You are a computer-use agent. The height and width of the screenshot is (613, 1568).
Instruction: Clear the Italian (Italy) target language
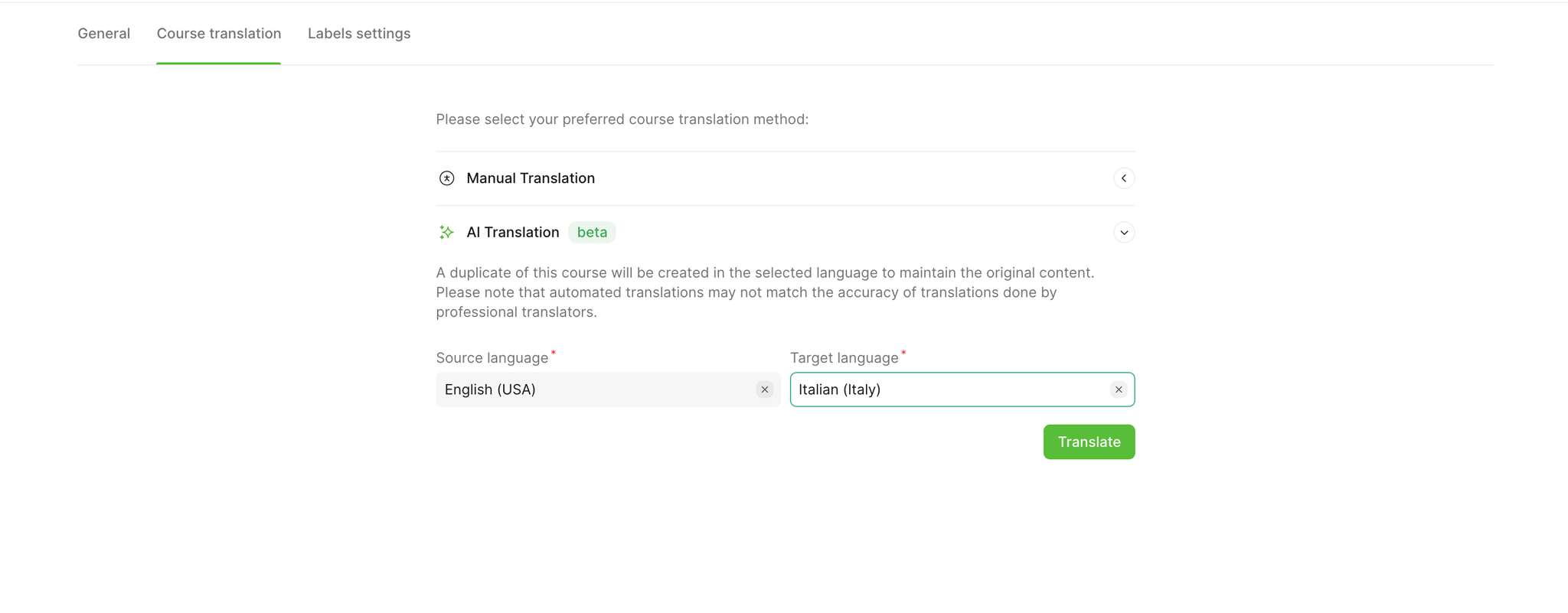click(1119, 390)
